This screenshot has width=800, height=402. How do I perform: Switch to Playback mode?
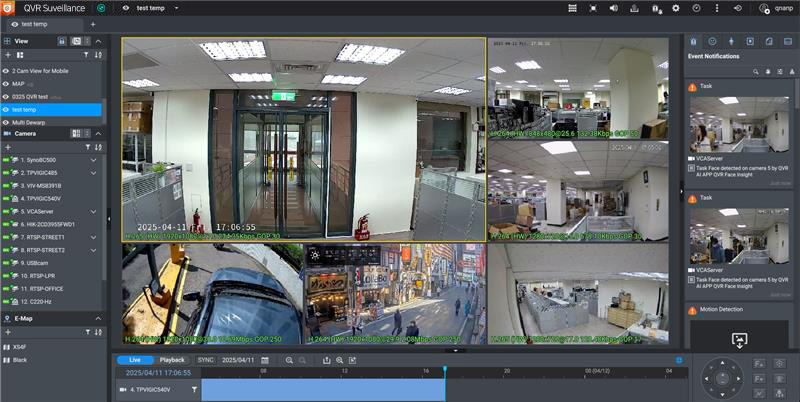point(172,359)
